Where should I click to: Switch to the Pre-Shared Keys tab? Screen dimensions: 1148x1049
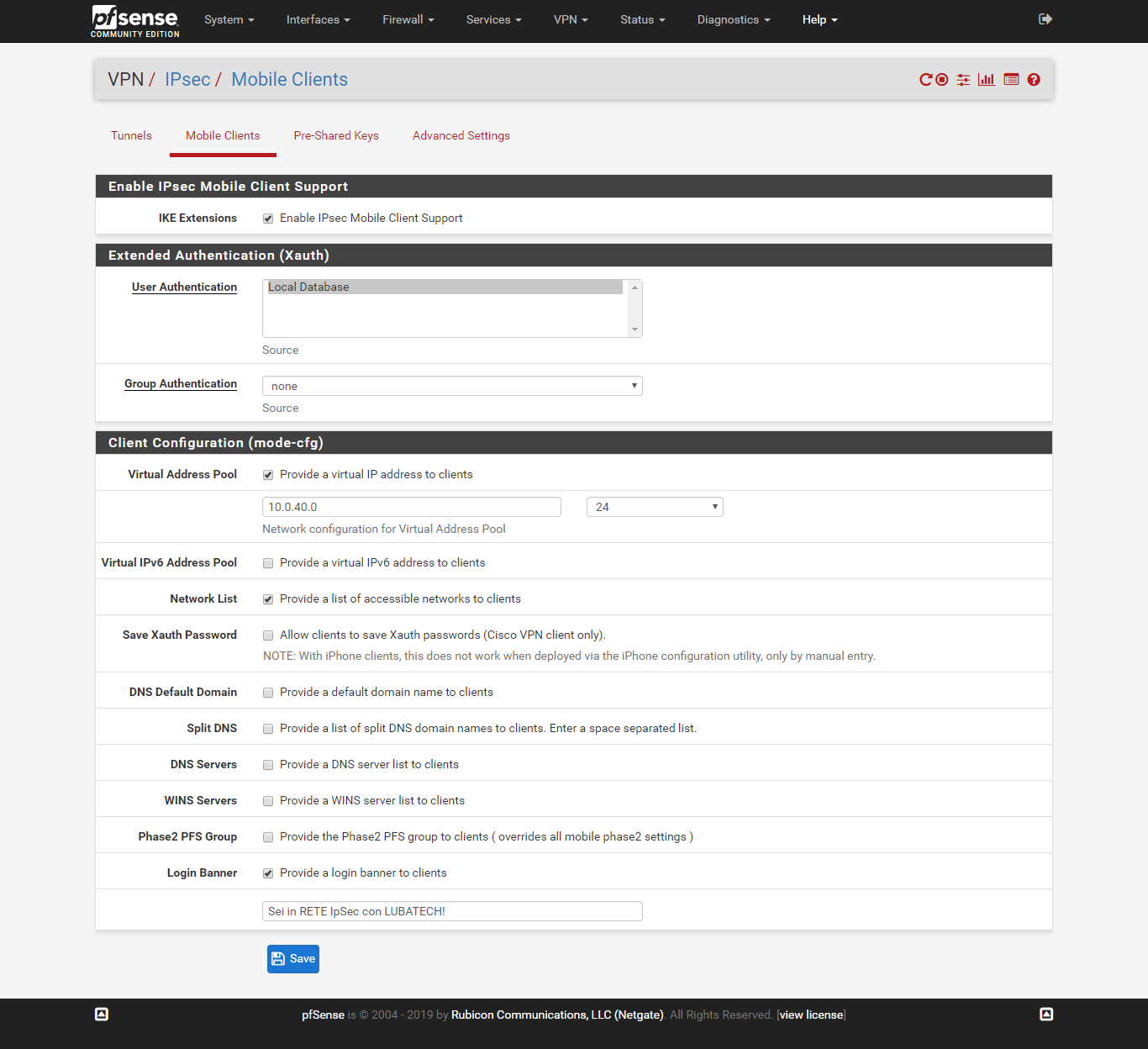click(x=336, y=135)
